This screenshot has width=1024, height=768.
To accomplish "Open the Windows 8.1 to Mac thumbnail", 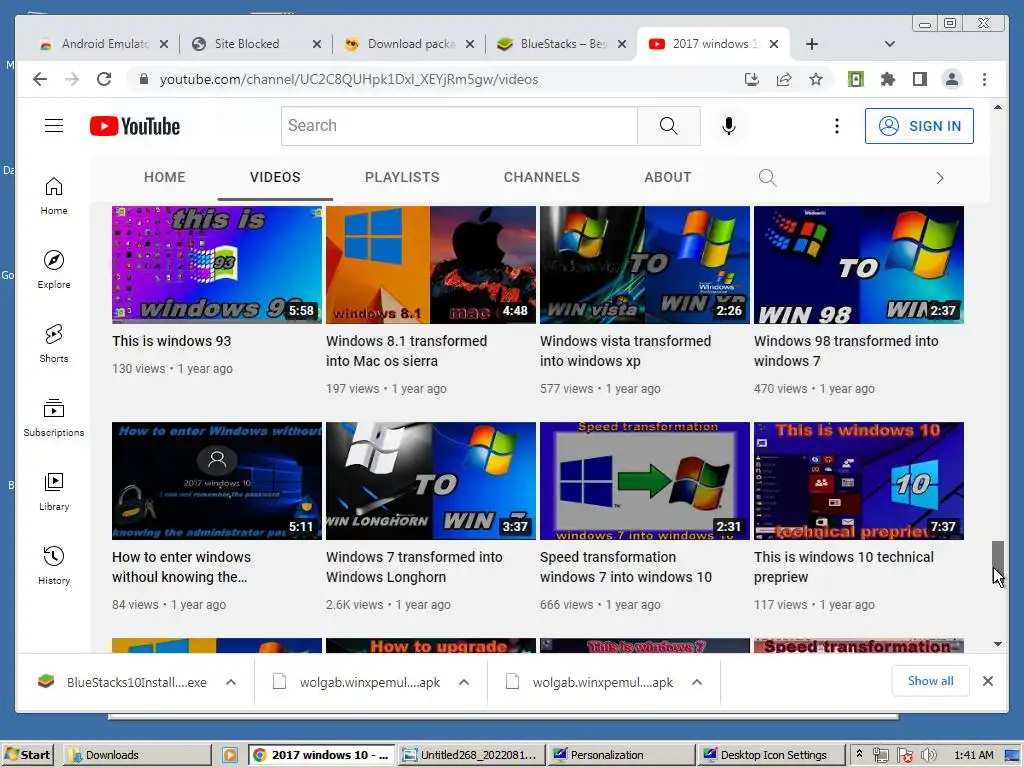I will coord(430,264).
